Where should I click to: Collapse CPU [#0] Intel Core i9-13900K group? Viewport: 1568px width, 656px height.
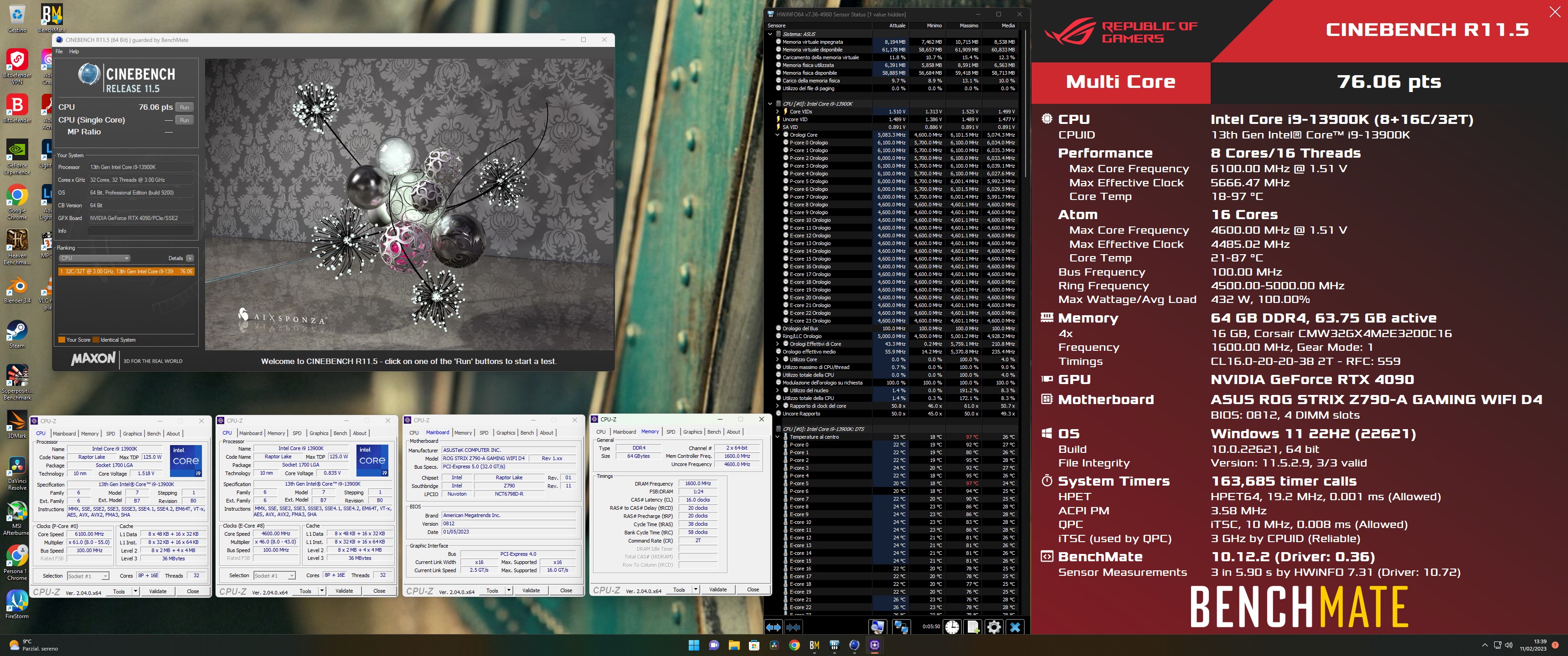[770, 104]
